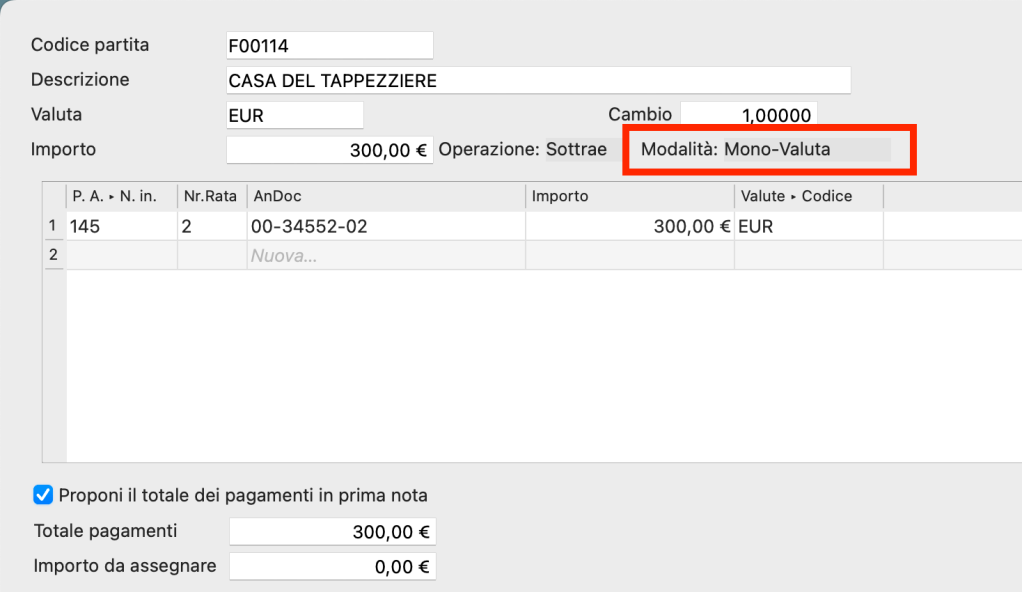1022x592 pixels.
Task: Click the Importo da assegnare field
Action: tap(332, 567)
